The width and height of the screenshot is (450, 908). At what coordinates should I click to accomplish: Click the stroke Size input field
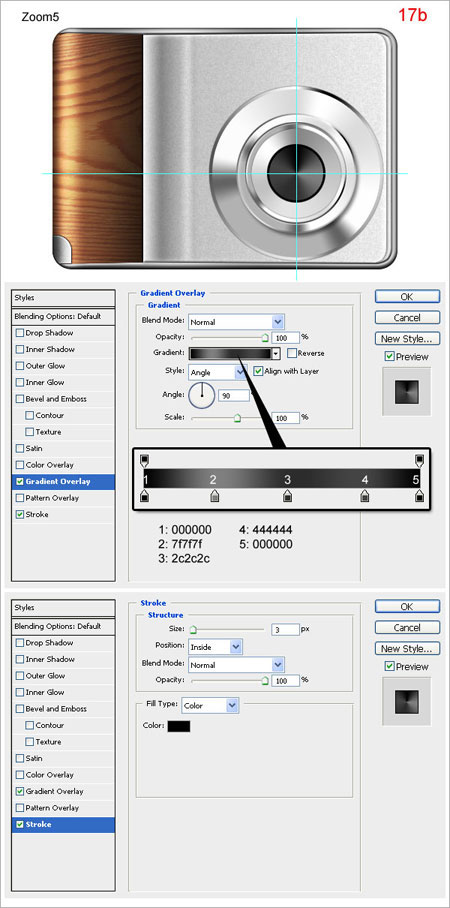285,629
